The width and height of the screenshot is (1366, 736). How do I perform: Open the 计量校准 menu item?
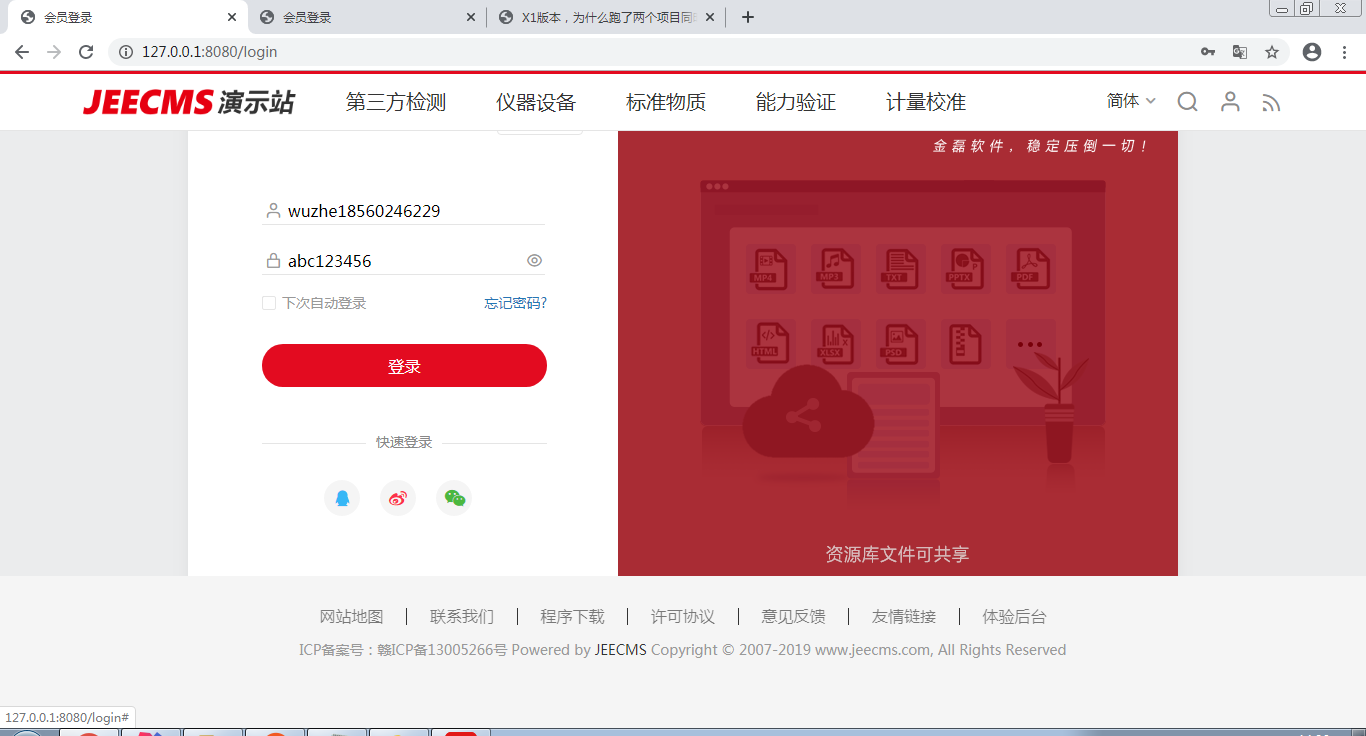click(x=926, y=102)
